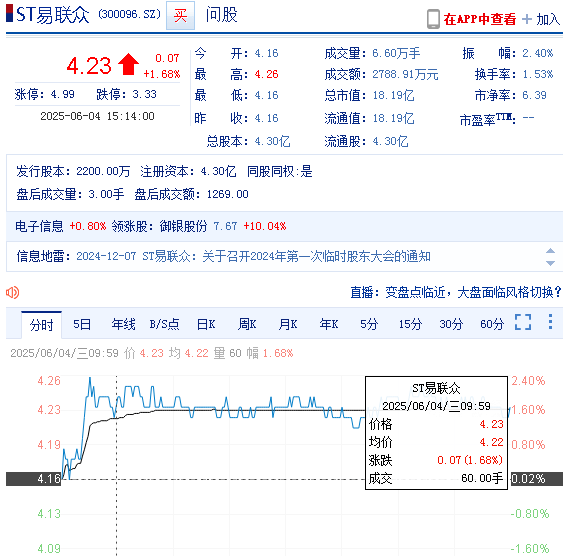
Task: Click the red price up arrow
Action: 128,64
